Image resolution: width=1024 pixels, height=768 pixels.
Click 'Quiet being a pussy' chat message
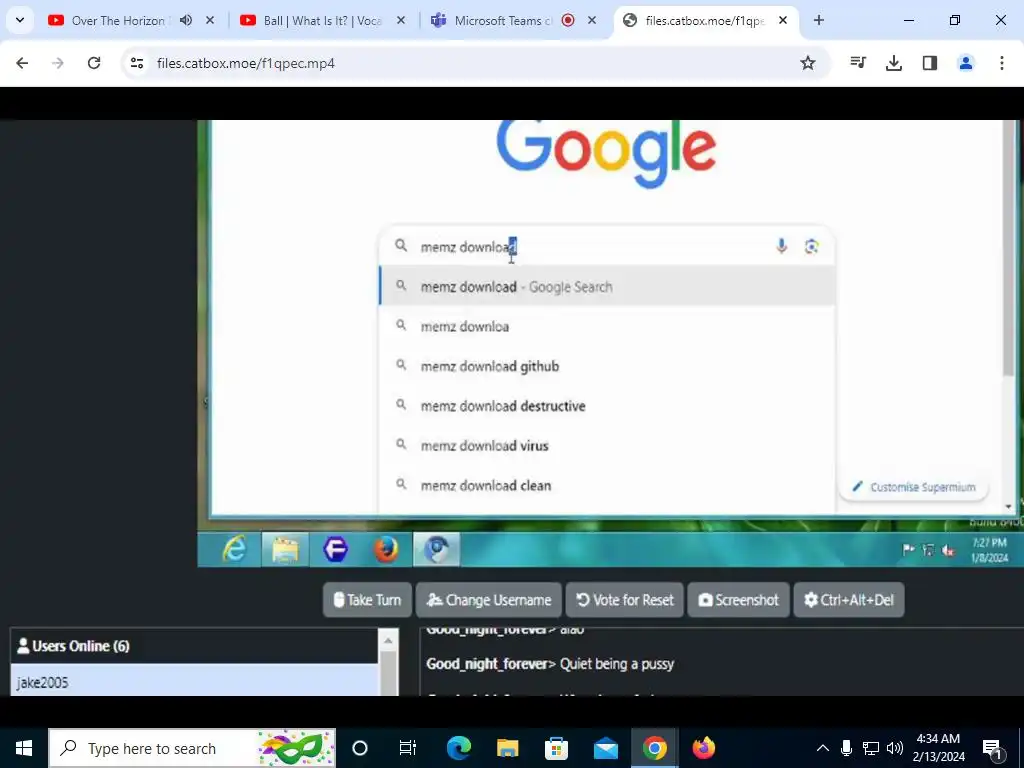point(616,664)
